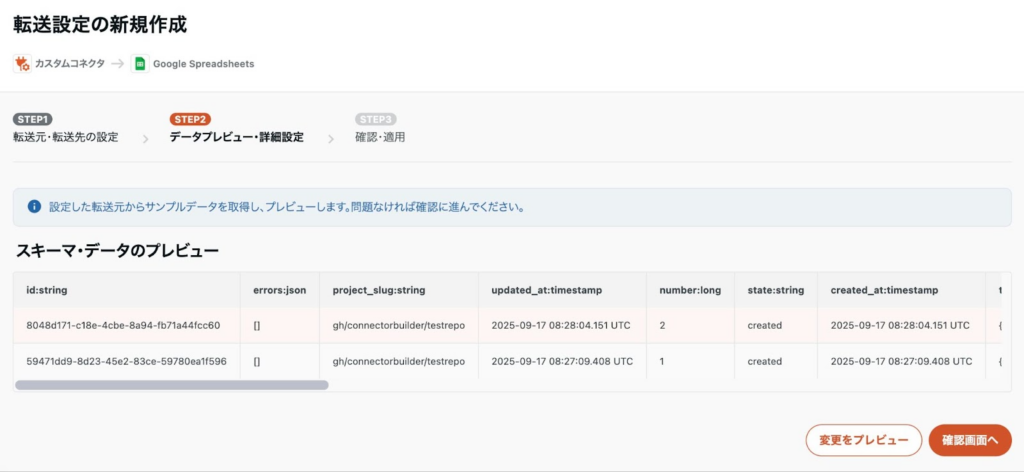Click the row id starting with 8048d171
Screen dimensions: 1024x472
click(123, 325)
